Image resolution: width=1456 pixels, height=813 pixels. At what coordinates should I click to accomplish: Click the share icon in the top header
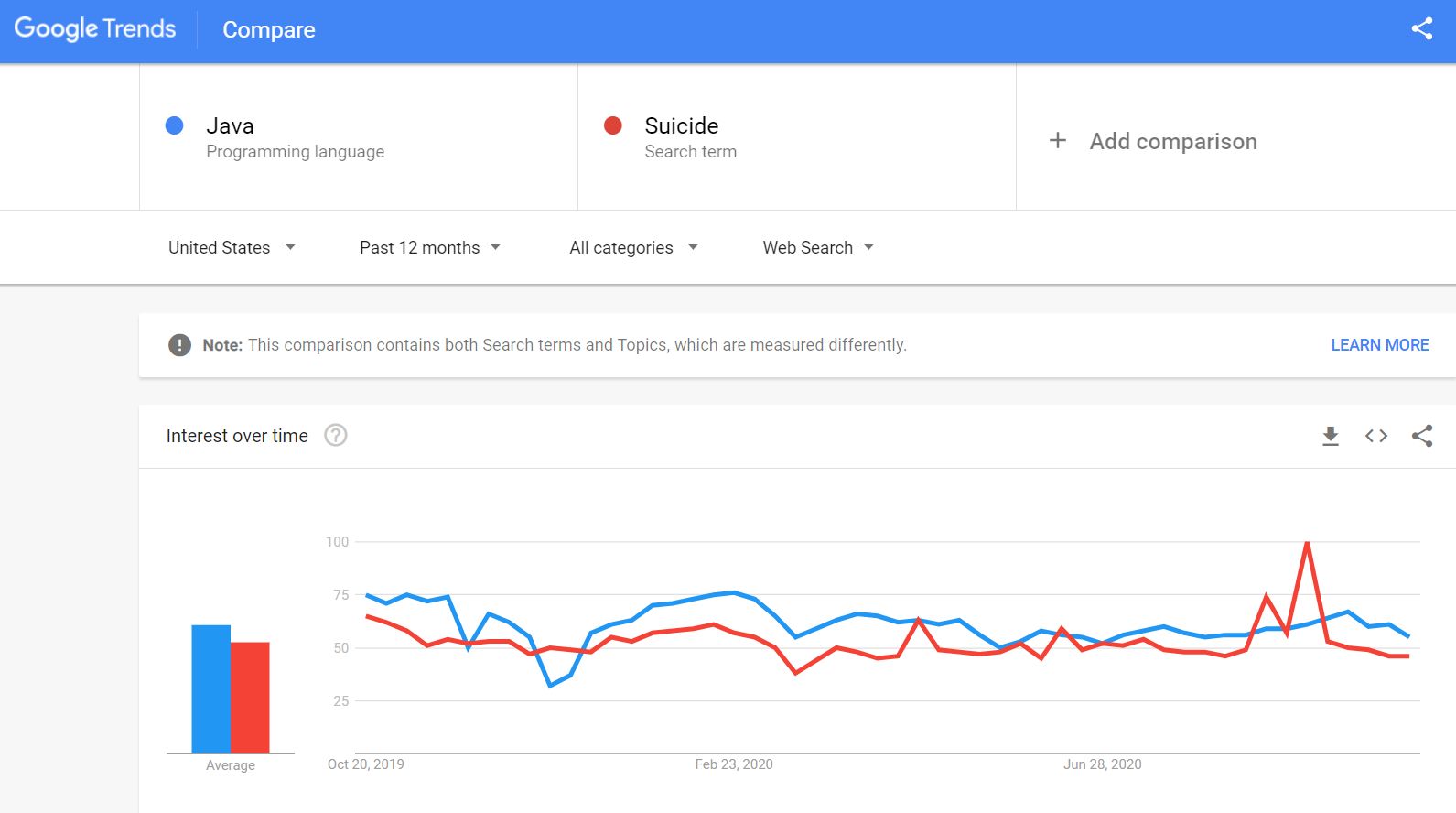coord(1421,28)
